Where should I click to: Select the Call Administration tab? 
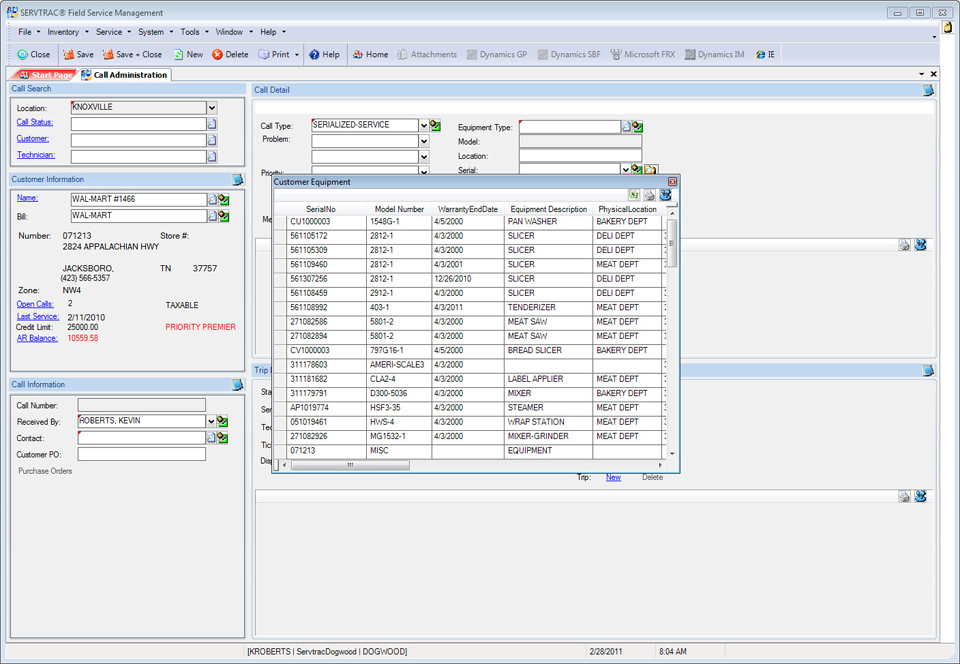(125, 75)
